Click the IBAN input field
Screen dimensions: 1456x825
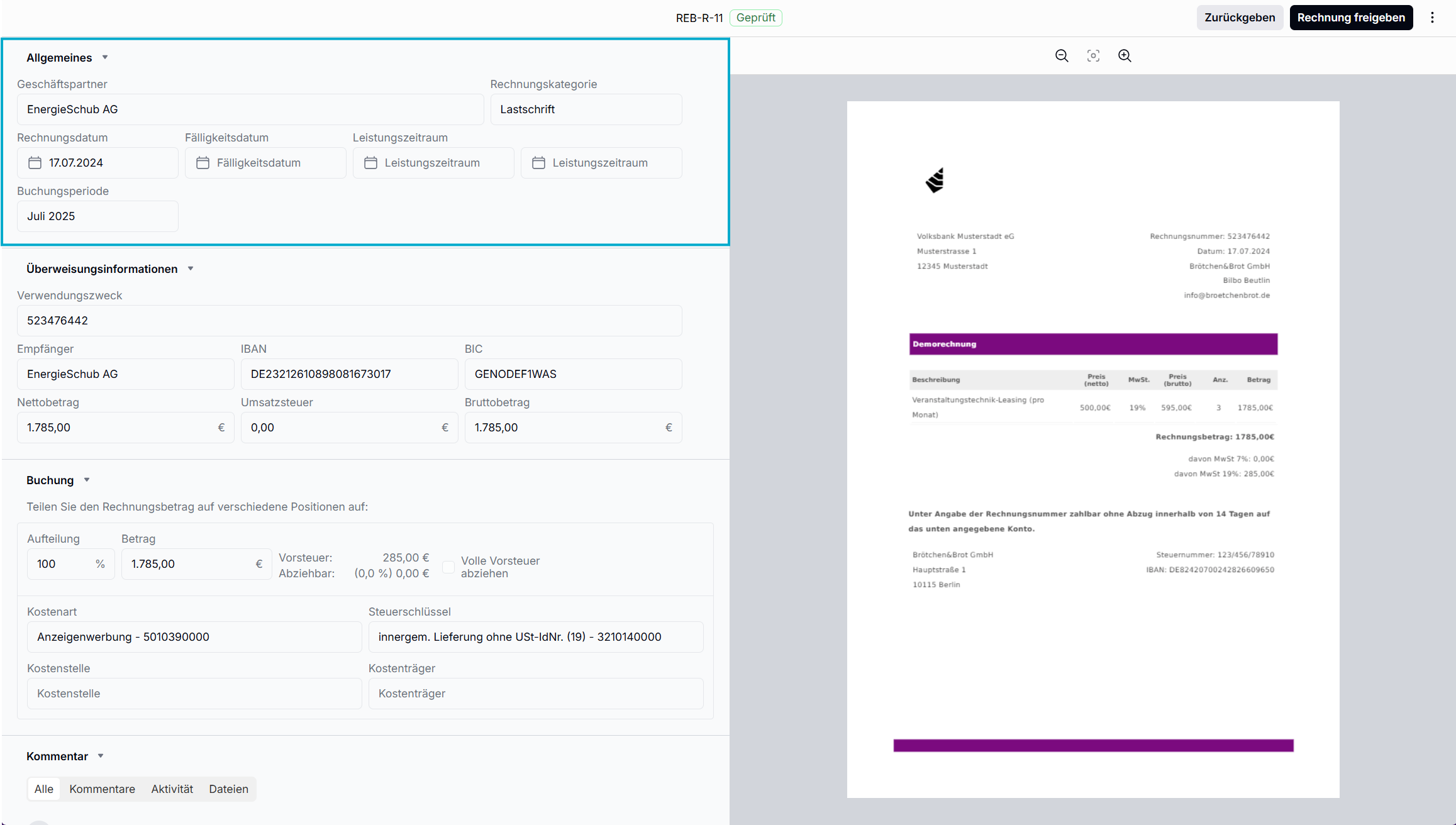coord(349,374)
